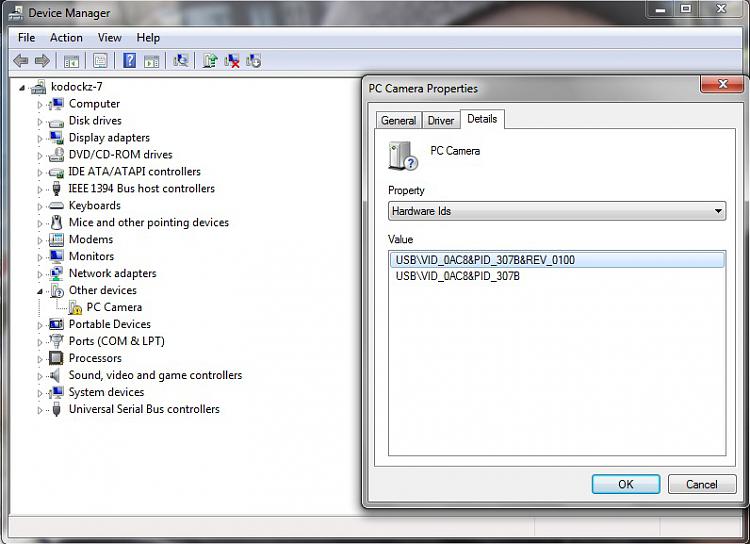Open the Action menu
This screenshot has height=544, width=750.
point(66,37)
